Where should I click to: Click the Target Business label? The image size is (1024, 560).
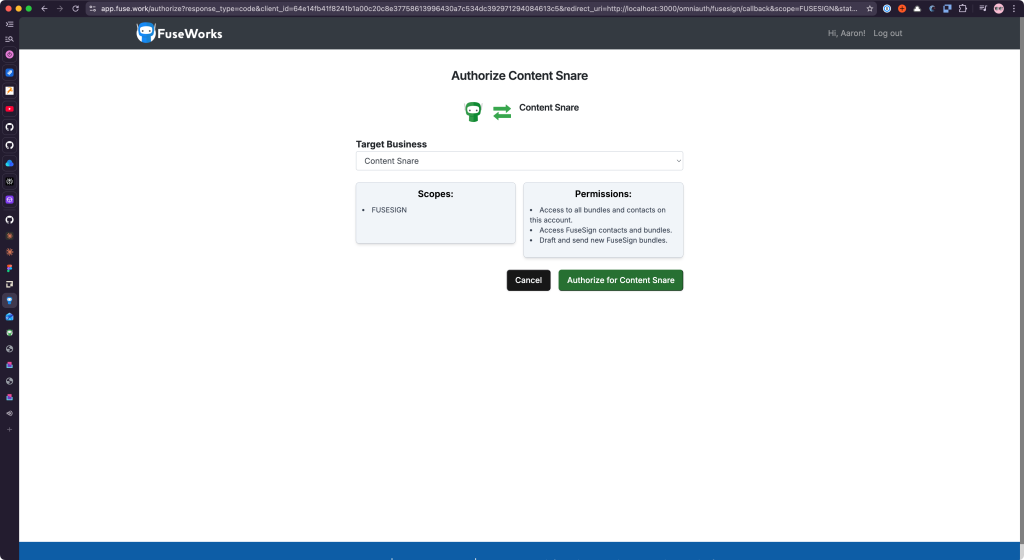pyautogui.click(x=391, y=144)
